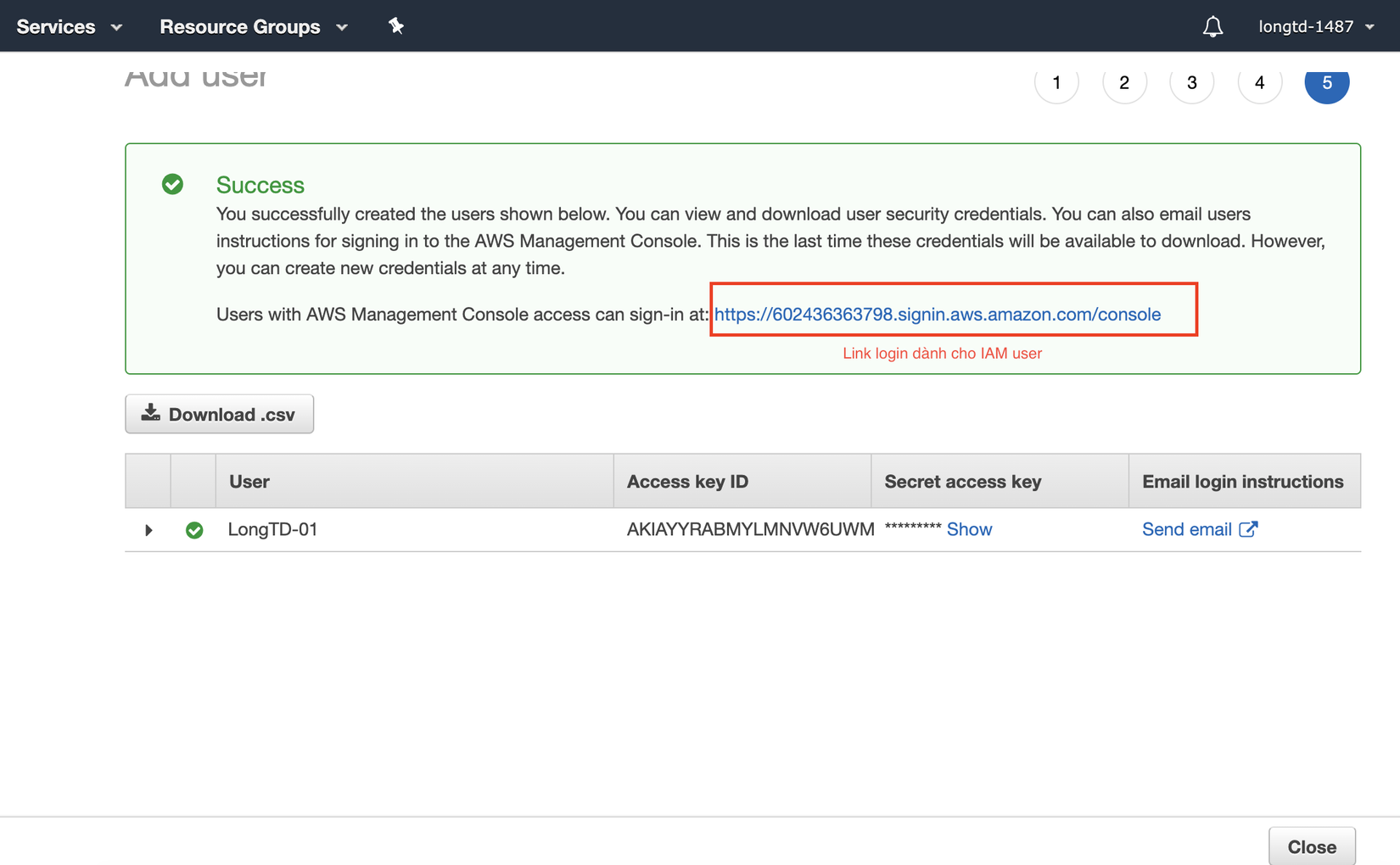1400x865 pixels.
Task: Show the secret access key
Action: [969, 529]
